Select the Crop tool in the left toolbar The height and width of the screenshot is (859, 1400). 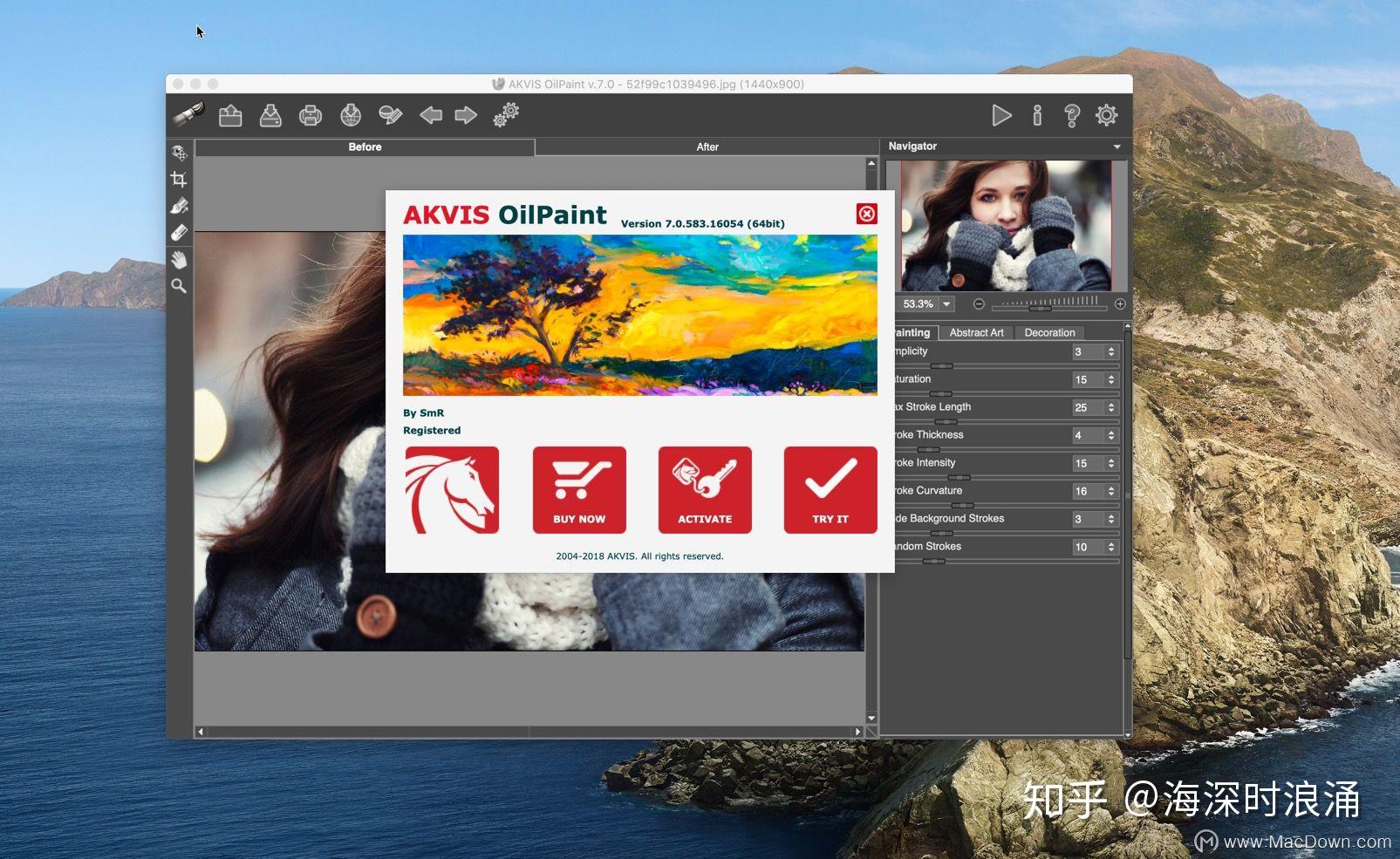tap(179, 179)
